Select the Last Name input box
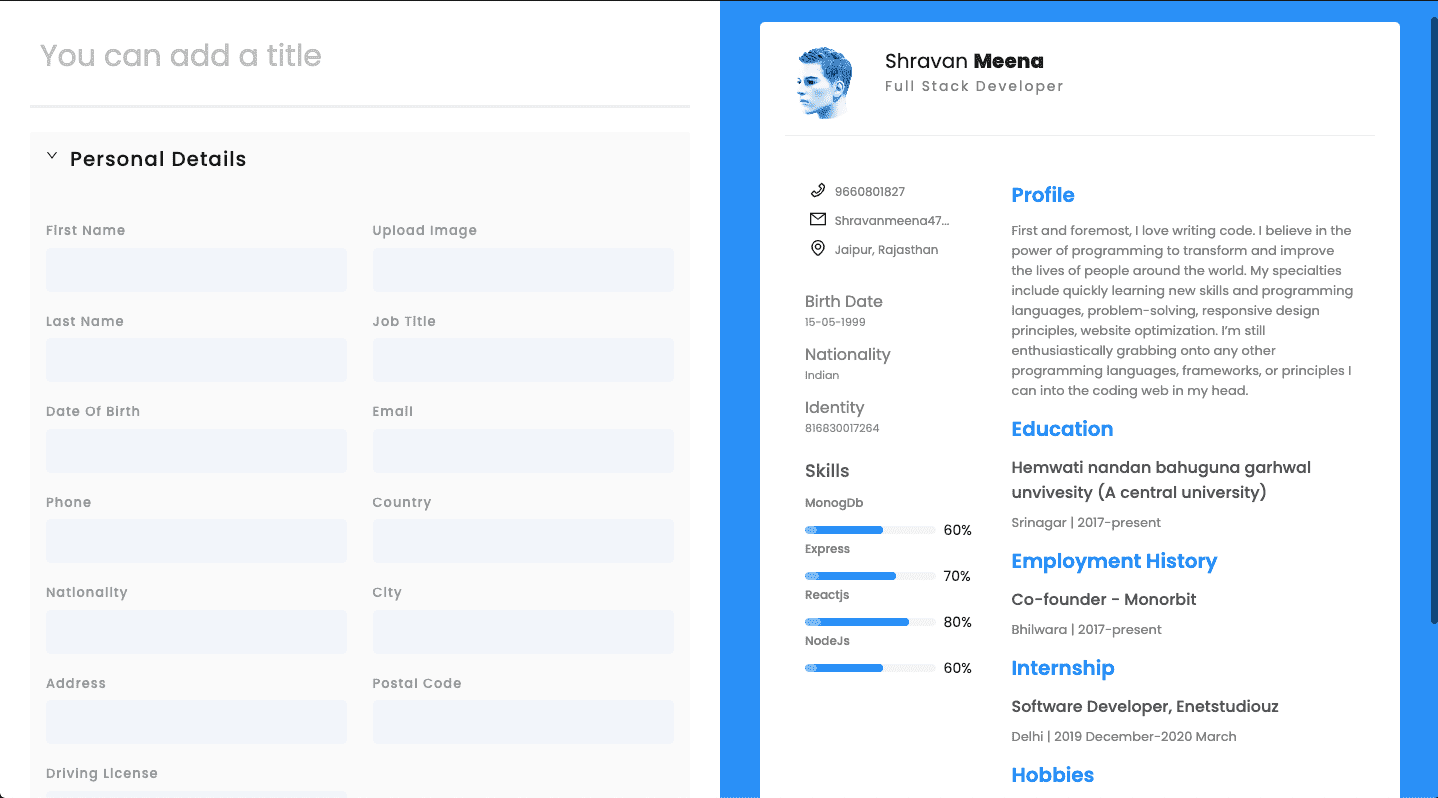Screen dimensions: 1438x798 pos(196,360)
